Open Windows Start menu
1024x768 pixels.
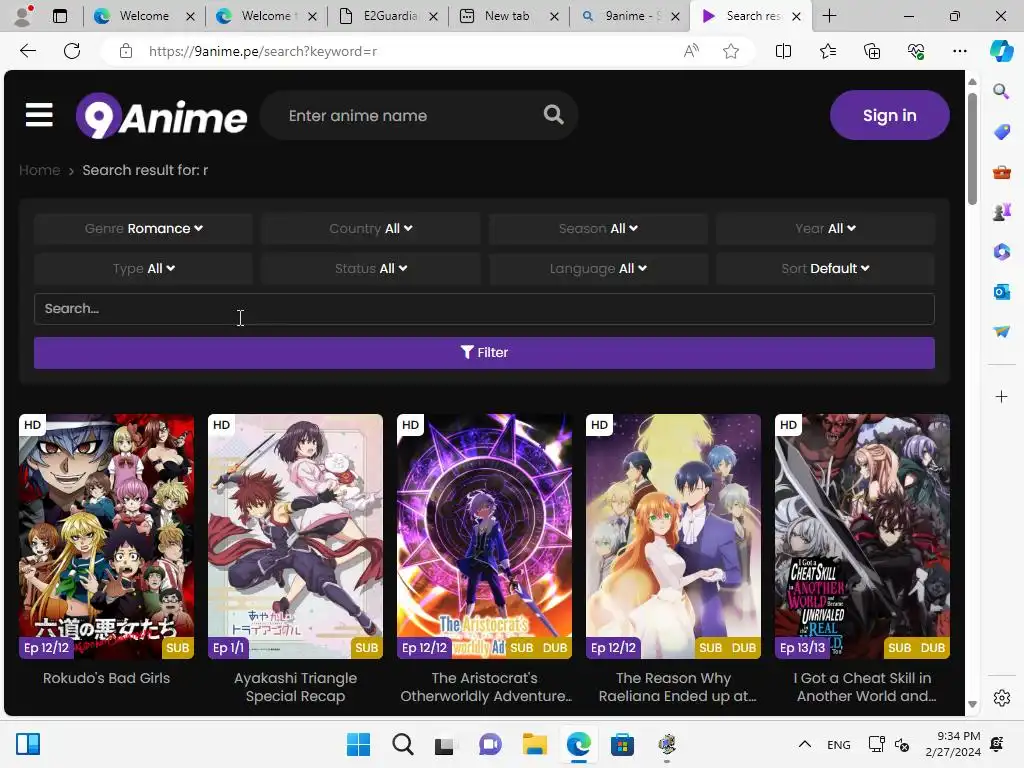358,744
